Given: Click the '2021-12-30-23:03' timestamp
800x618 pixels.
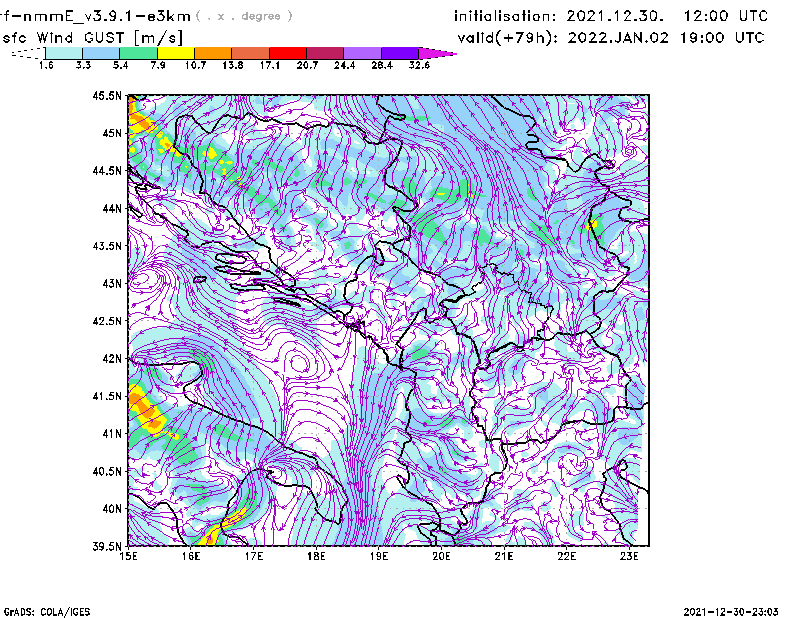Looking at the screenshot, I should [731, 612].
